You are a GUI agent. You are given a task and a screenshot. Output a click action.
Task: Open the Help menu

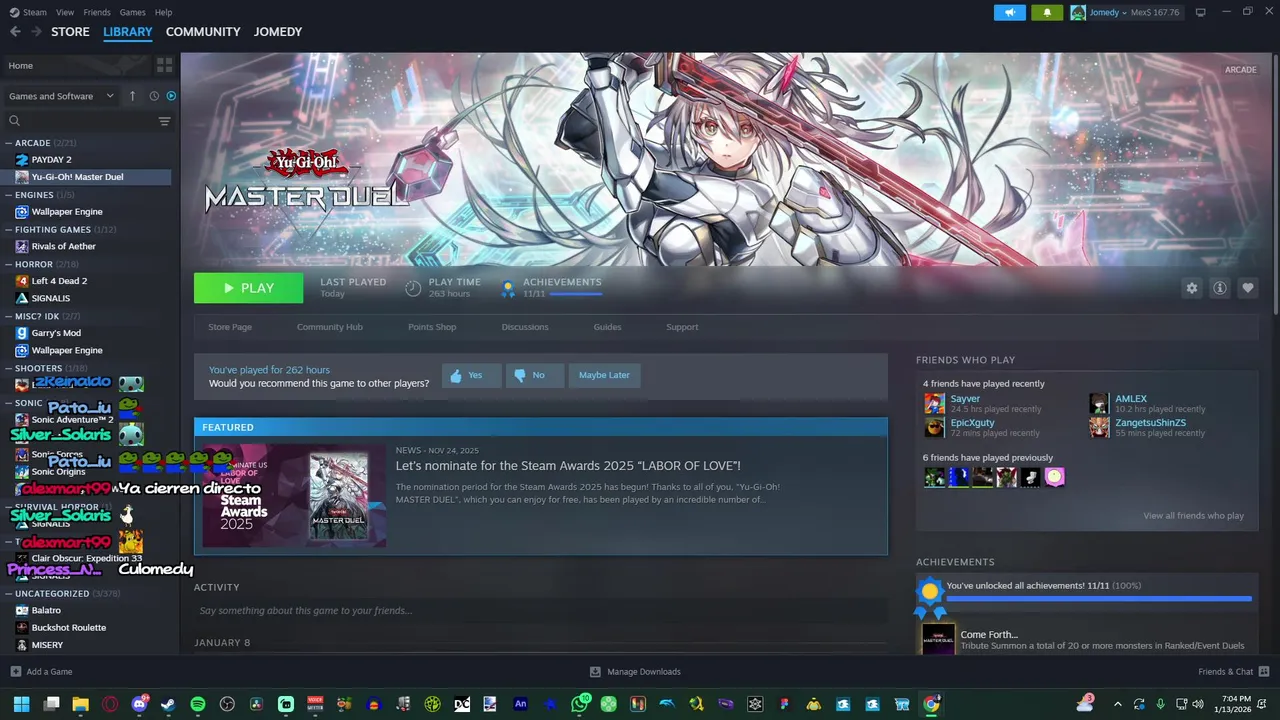coord(163,12)
